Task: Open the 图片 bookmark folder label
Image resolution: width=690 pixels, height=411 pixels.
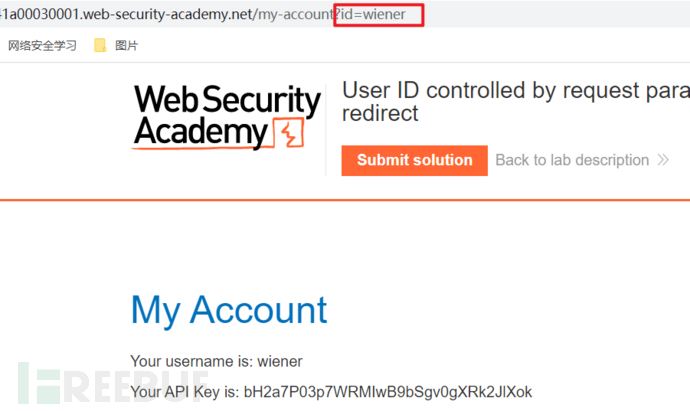Action: point(127,45)
